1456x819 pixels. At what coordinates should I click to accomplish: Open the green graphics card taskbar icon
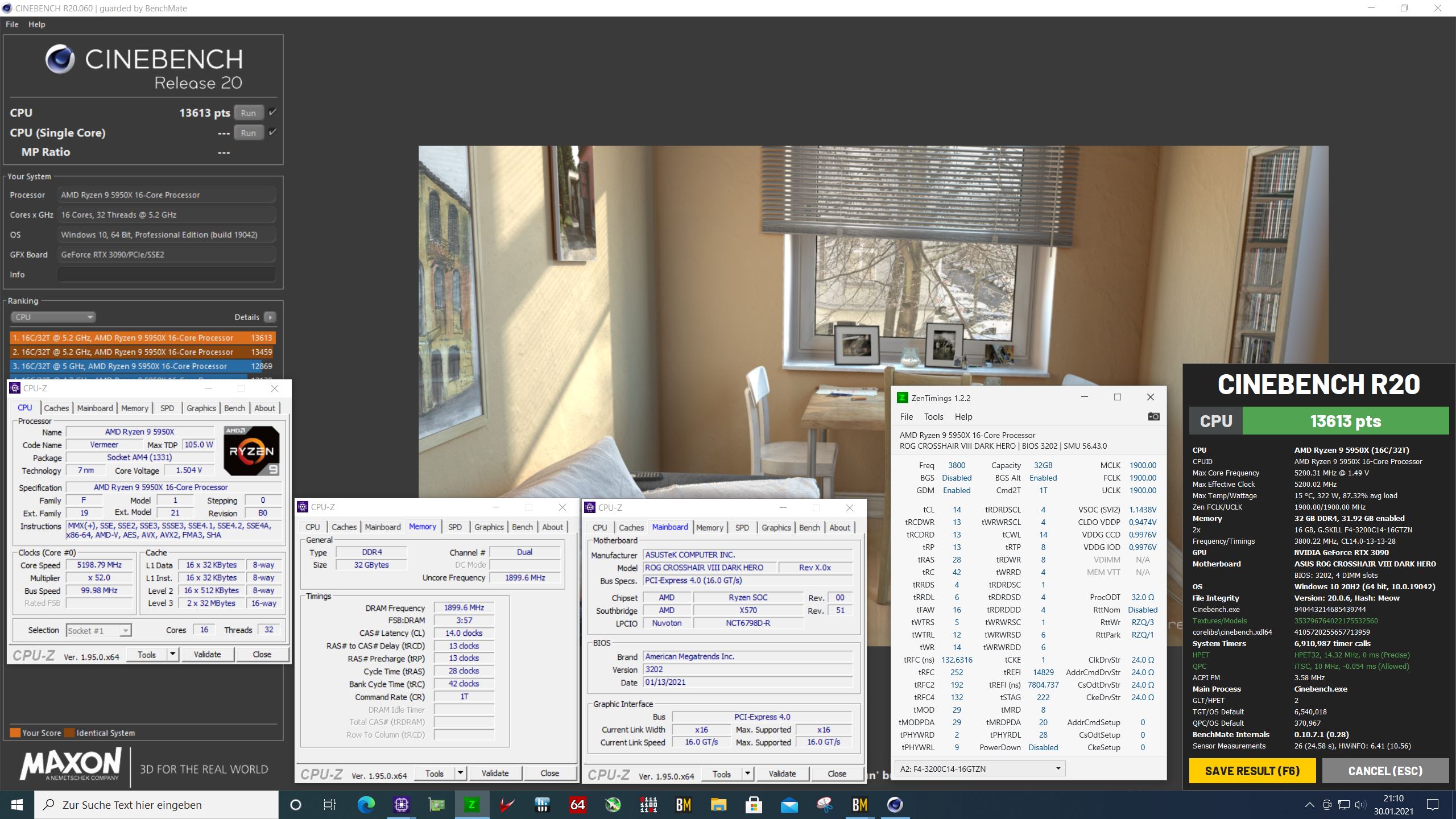pos(436,805)
